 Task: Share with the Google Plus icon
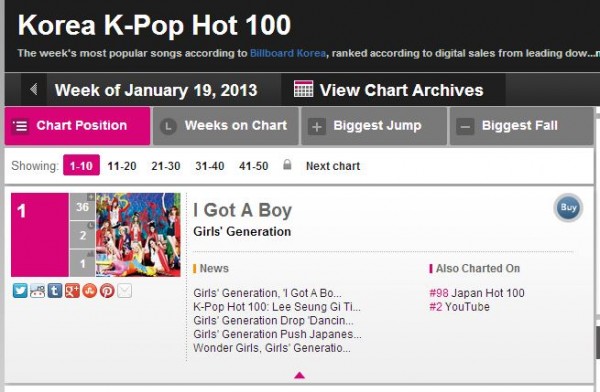tap(72, 291)
